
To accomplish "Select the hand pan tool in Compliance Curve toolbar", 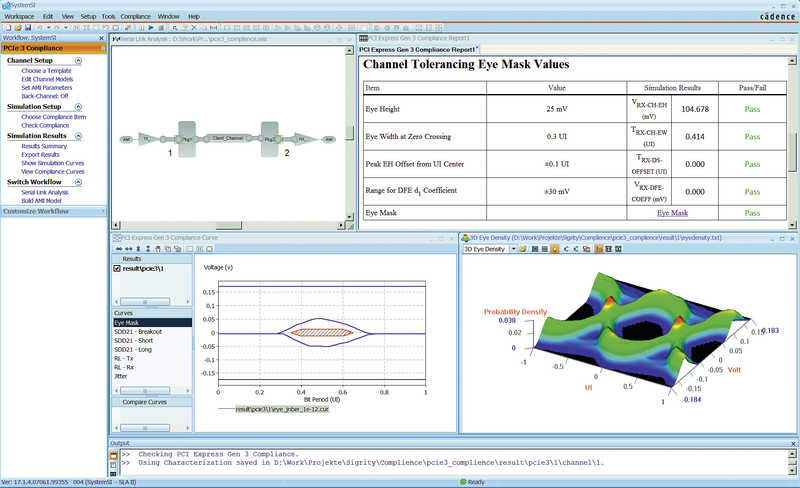I will [158, 249].
